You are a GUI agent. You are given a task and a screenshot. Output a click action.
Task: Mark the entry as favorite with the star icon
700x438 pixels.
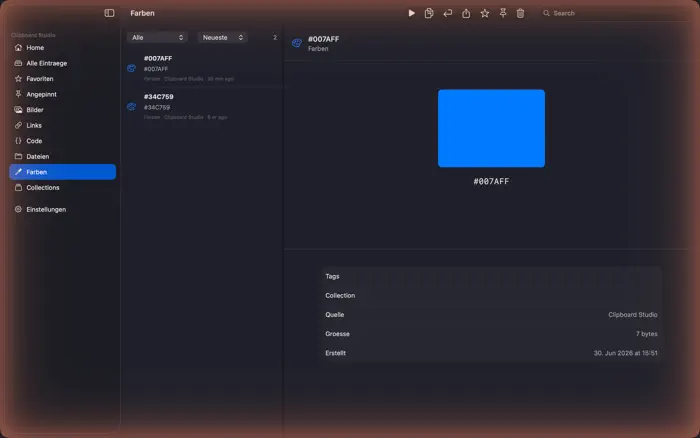point(485,13)
